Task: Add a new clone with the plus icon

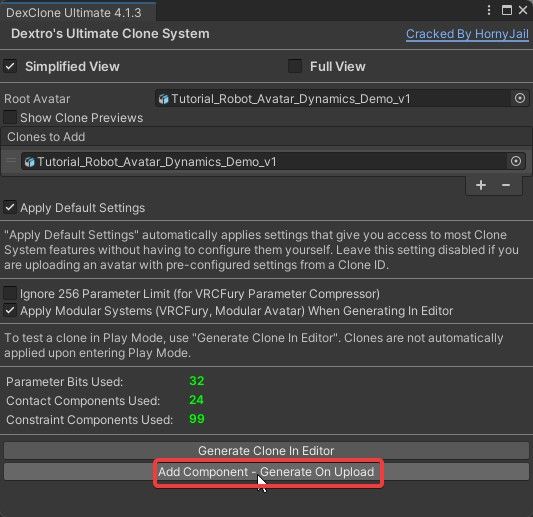Action: click(481, 185)
